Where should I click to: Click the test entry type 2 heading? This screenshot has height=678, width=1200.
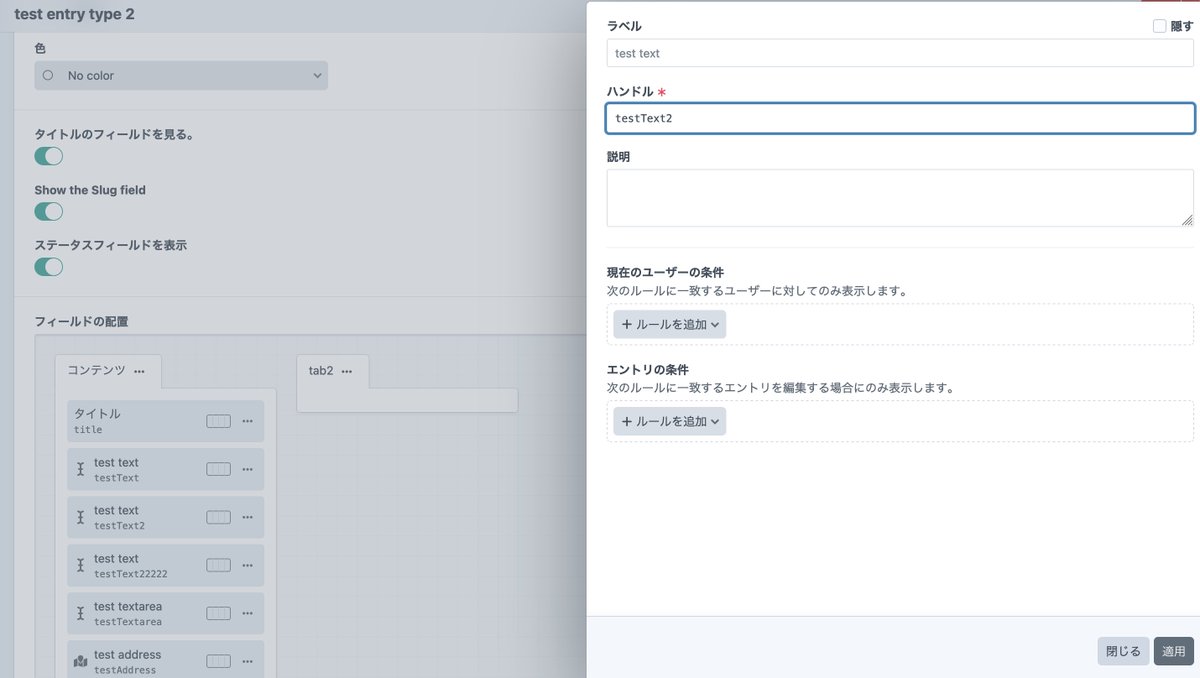(74, 15)
